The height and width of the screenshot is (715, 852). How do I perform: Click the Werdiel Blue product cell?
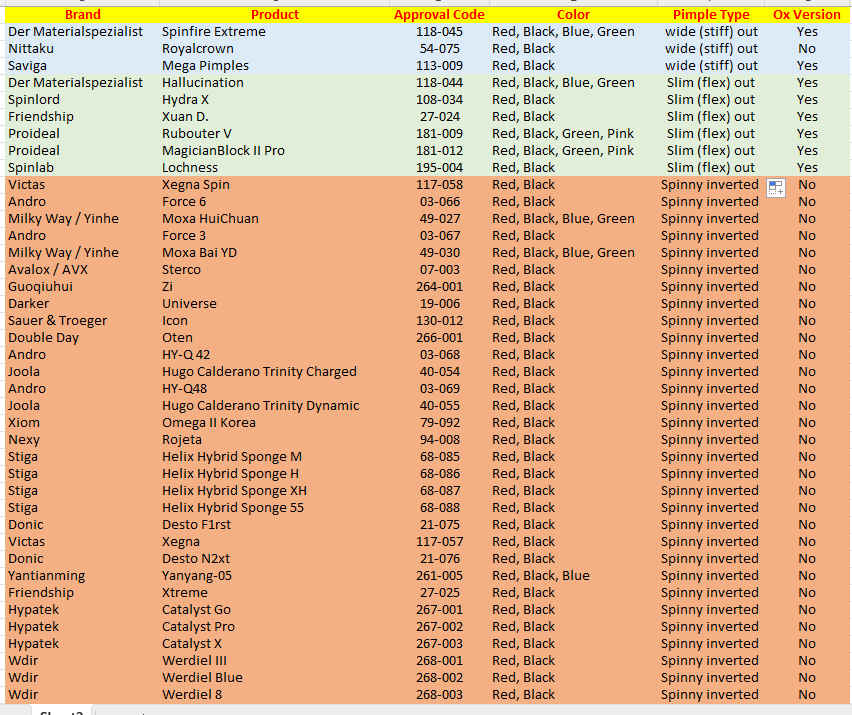click(275, 678)
